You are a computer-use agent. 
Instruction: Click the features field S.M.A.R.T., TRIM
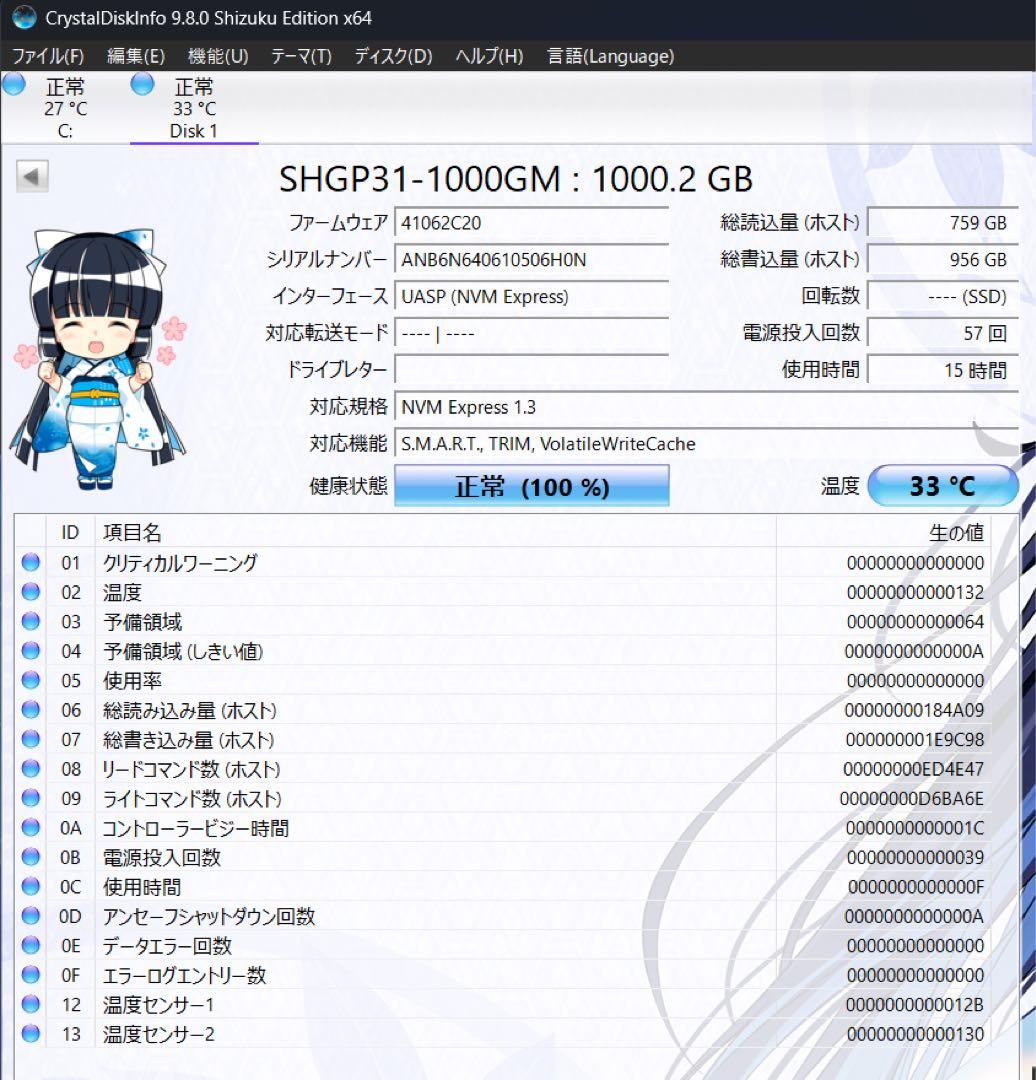[x=706, y=444]
